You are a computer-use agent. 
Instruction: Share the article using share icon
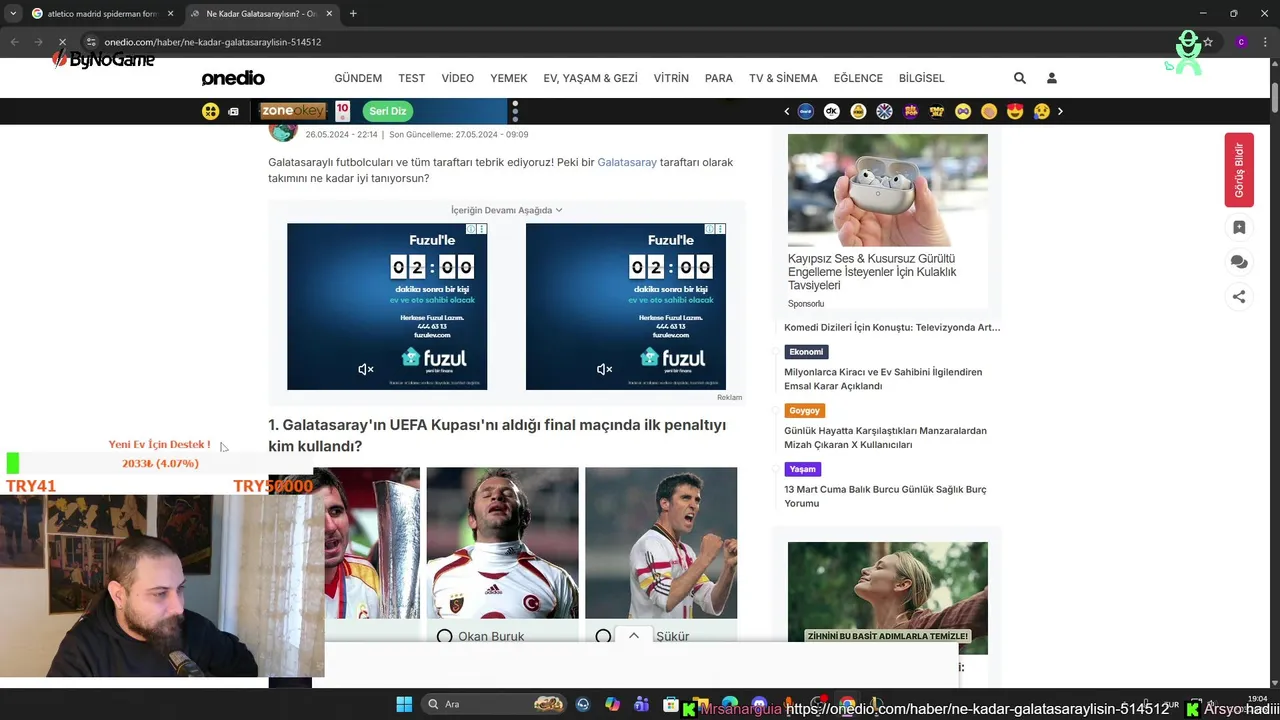(x=1239, y=296)
